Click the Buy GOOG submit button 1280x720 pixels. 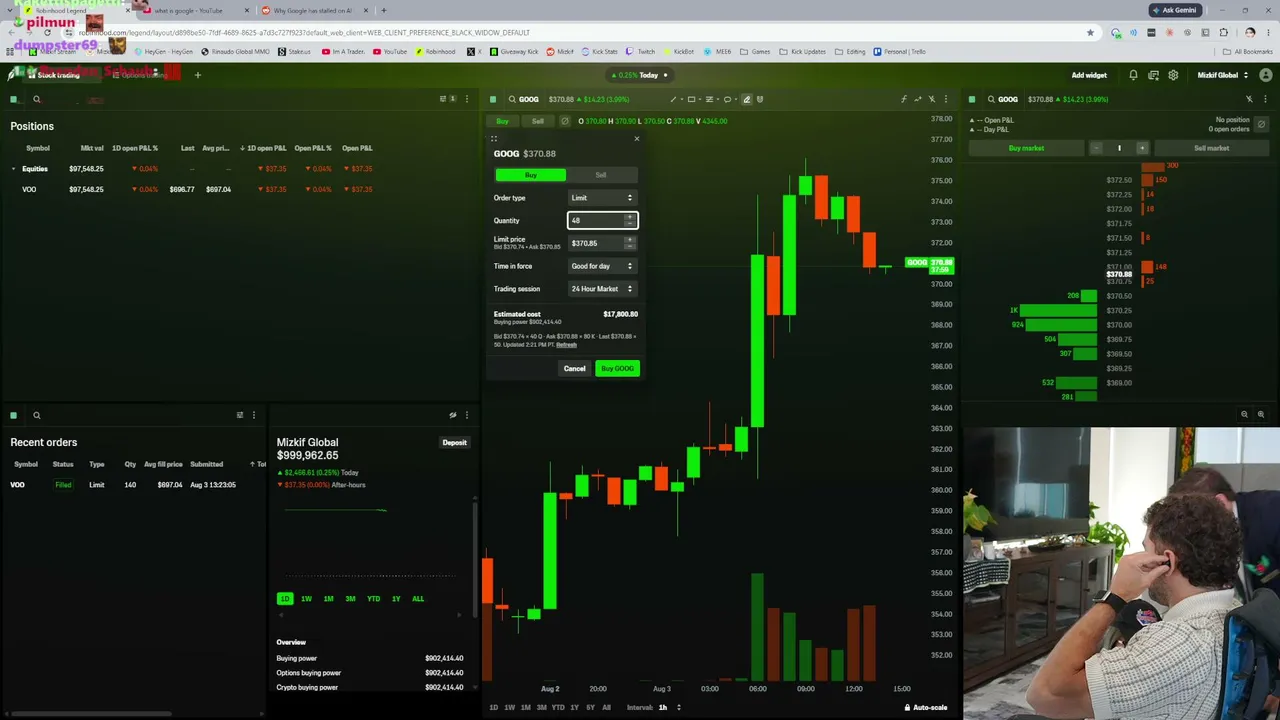(x=617, y=369)
